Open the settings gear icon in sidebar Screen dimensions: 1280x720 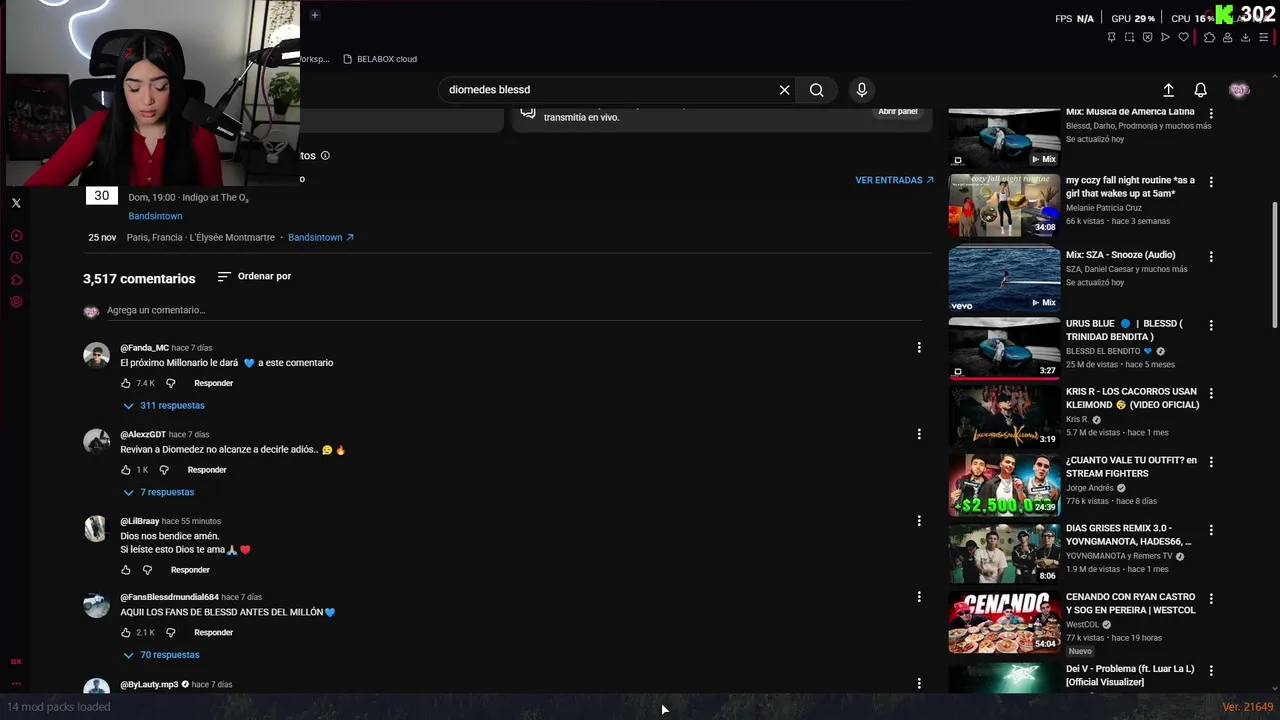(x=16, y=302)
